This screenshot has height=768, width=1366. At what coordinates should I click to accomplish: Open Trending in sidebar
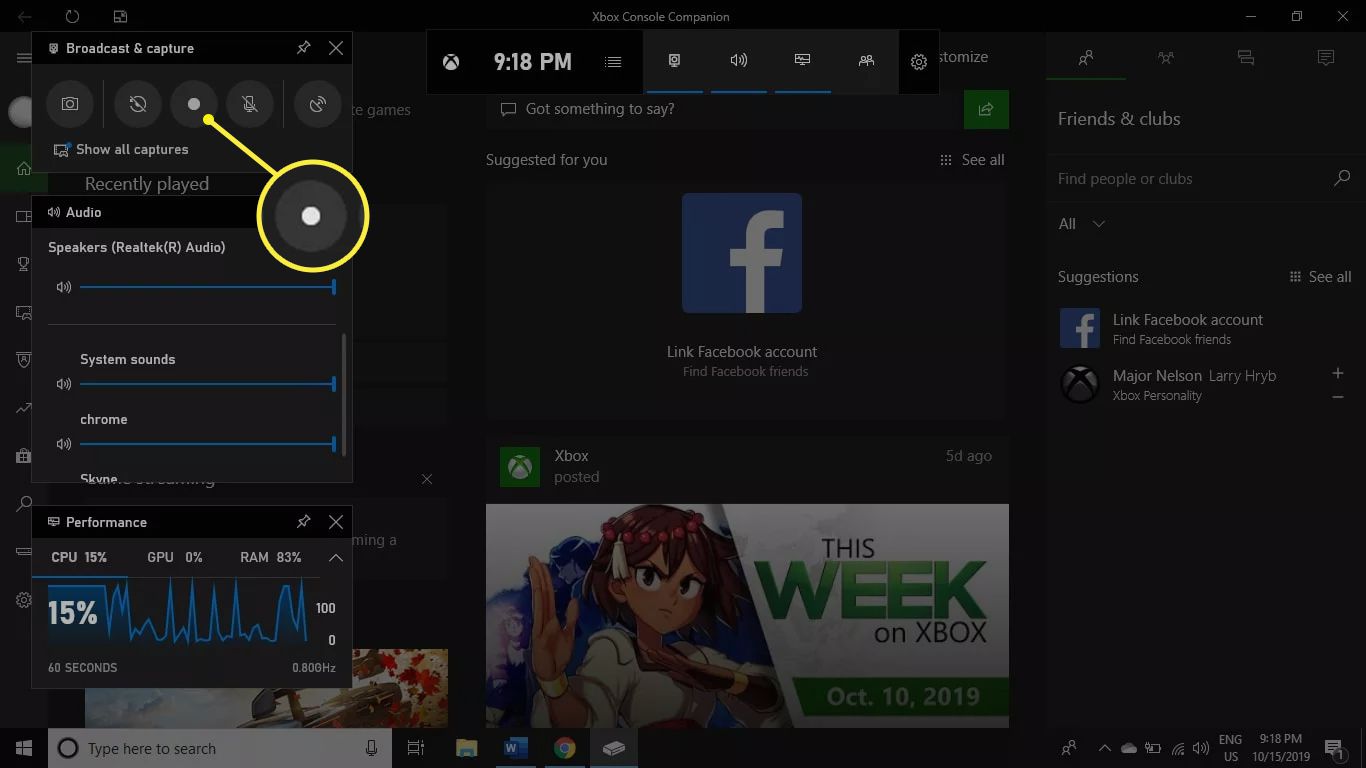coord(24,408)
